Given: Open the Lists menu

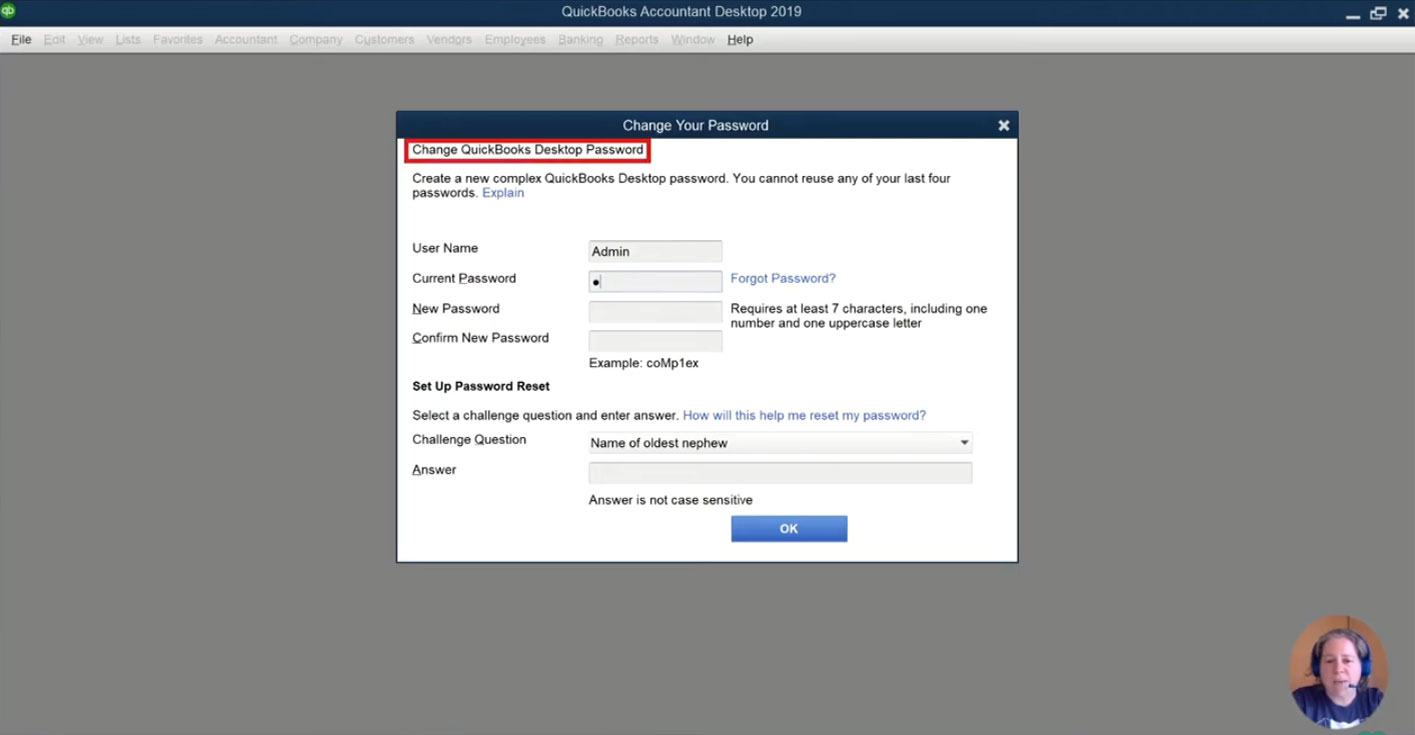Looking at the screenshot, I should tap(128, 39).
